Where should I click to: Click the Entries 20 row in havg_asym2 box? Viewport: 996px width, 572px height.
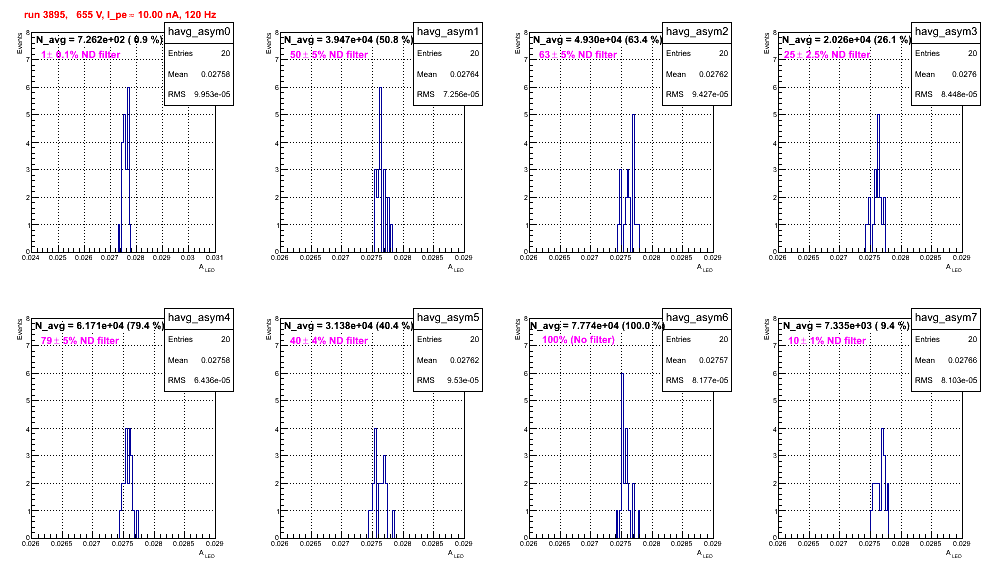(x=697, y=53)
